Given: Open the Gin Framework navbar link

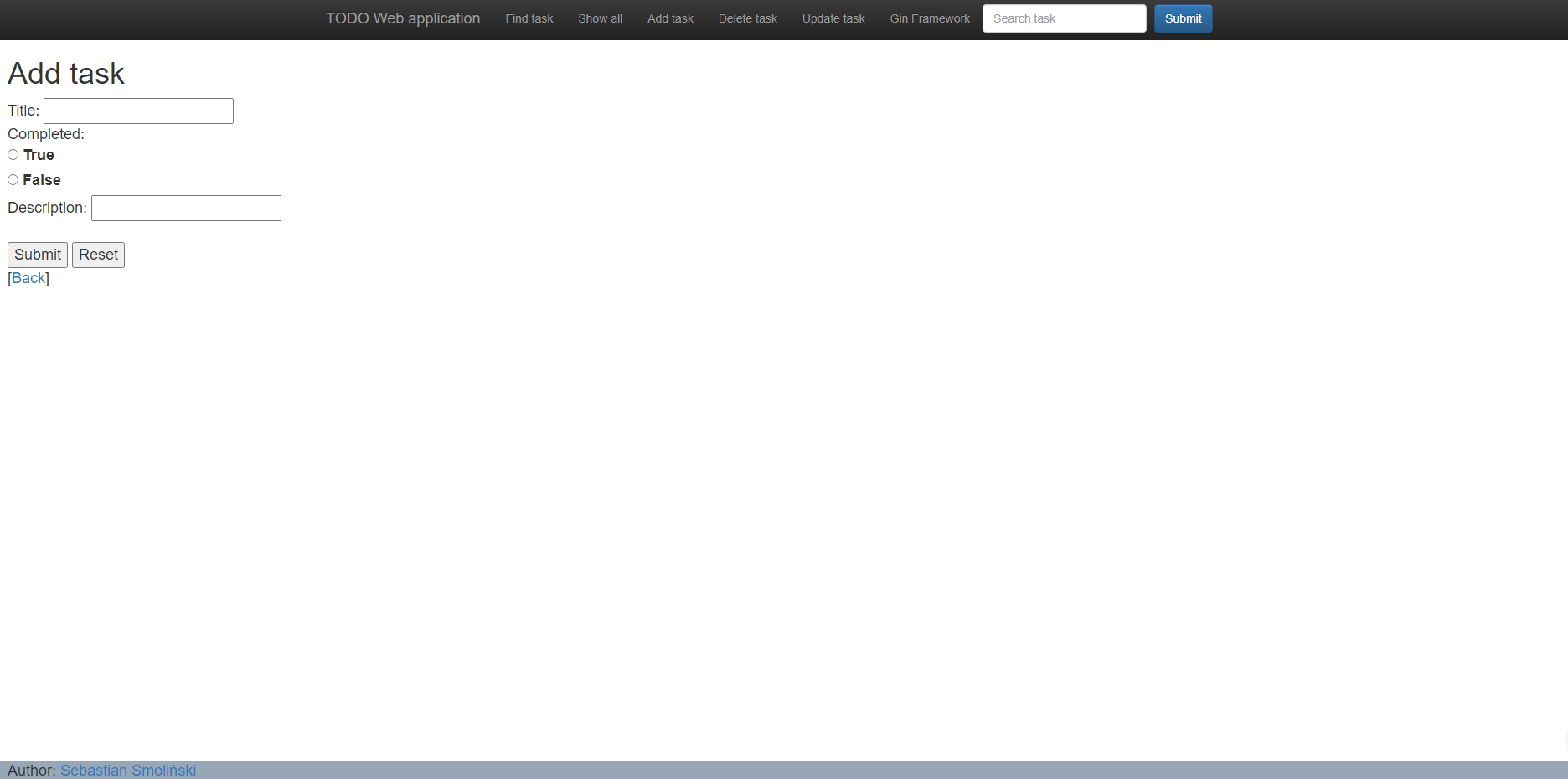Looking at the screenshot, I should coord(930,18).
